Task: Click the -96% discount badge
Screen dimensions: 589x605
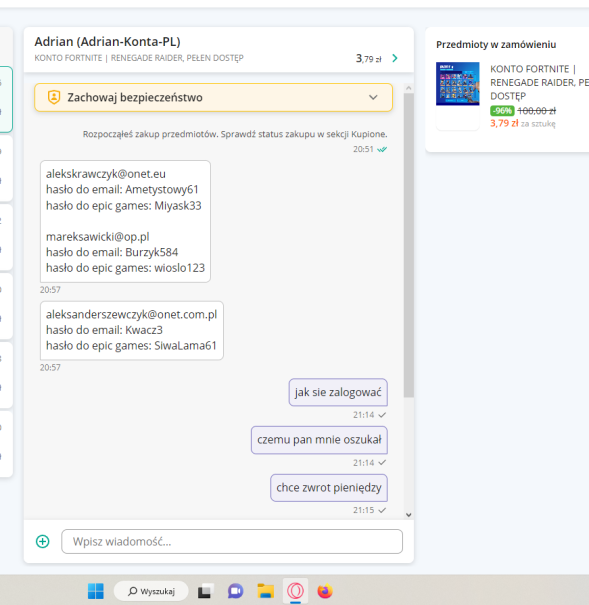Action: [x=502, y=111]
